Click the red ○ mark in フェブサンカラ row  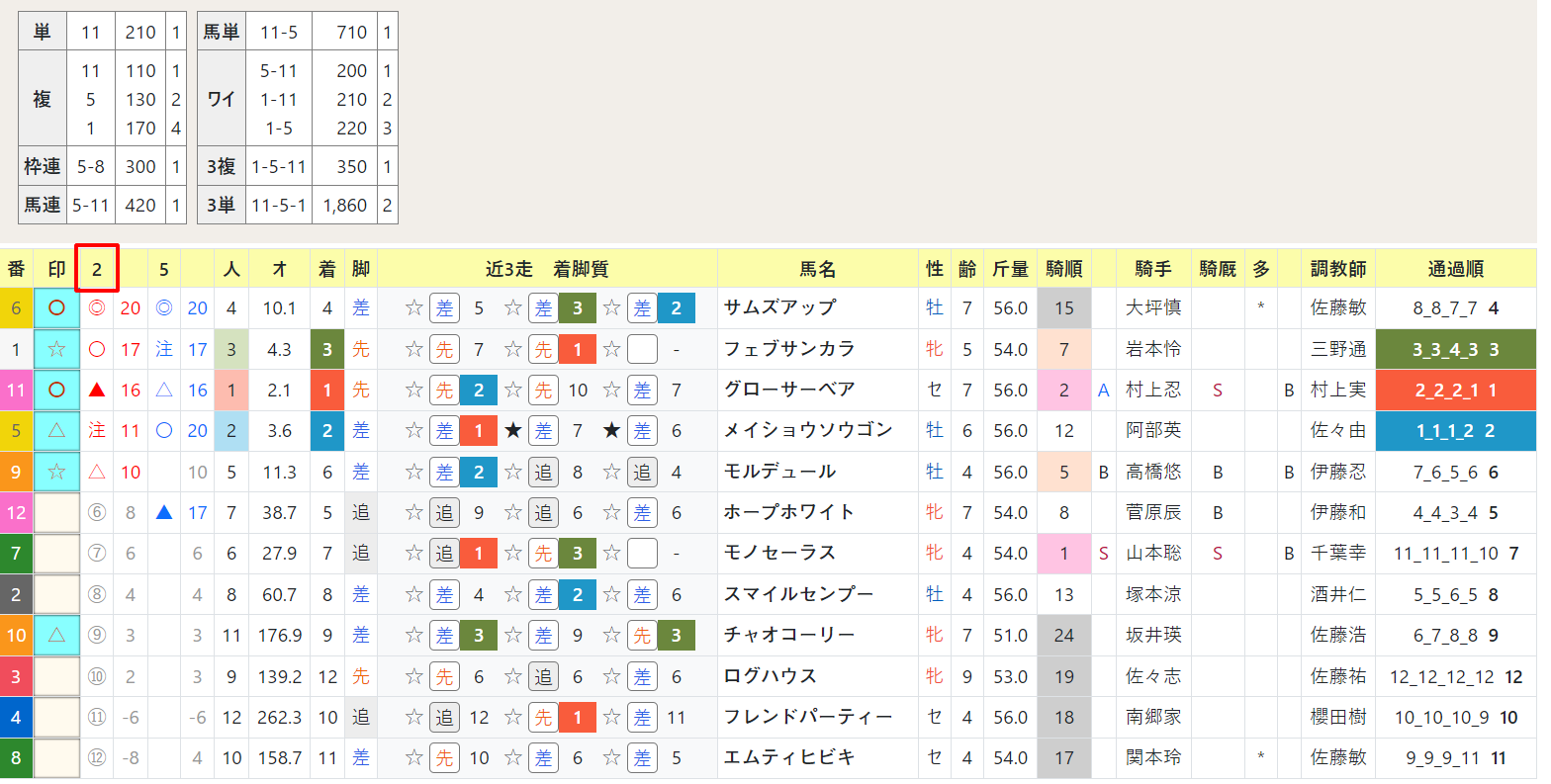pyautogui.click(x=97, y=349)
